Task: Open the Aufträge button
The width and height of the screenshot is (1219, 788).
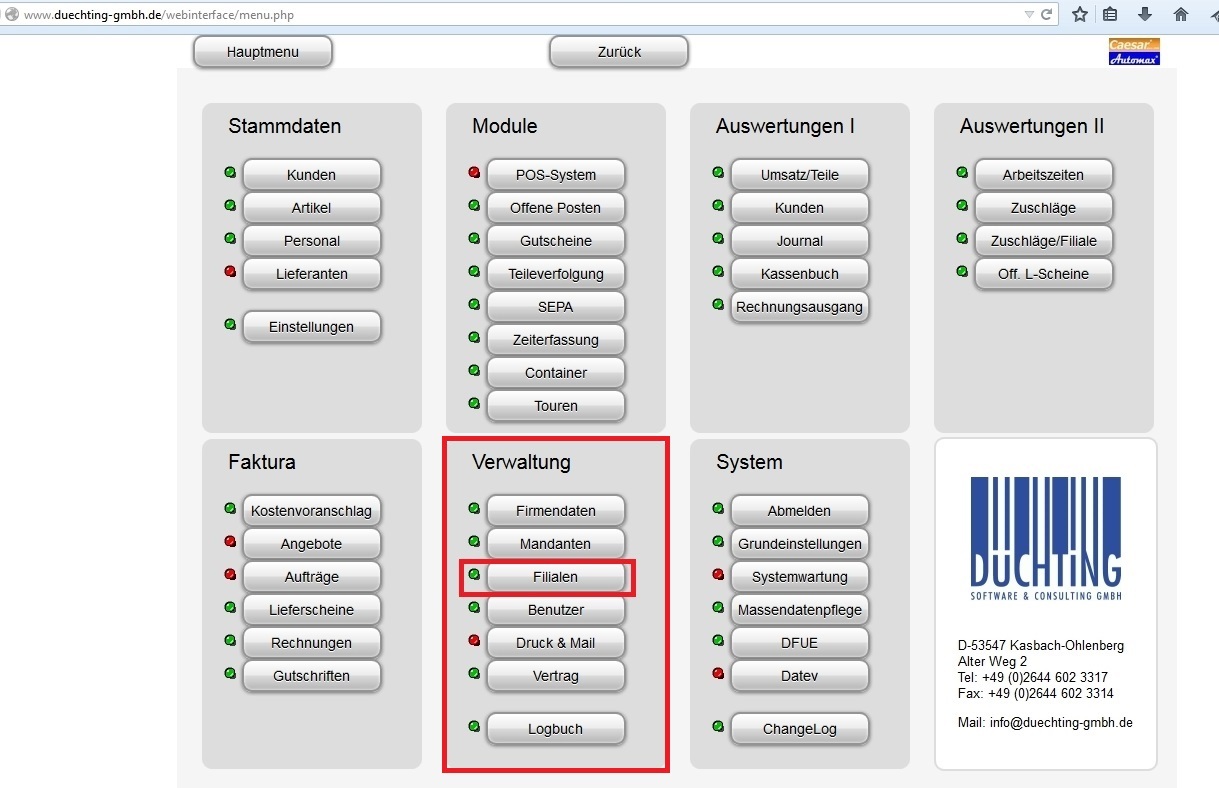Action: pyautogui.click(x=311, y=576)
